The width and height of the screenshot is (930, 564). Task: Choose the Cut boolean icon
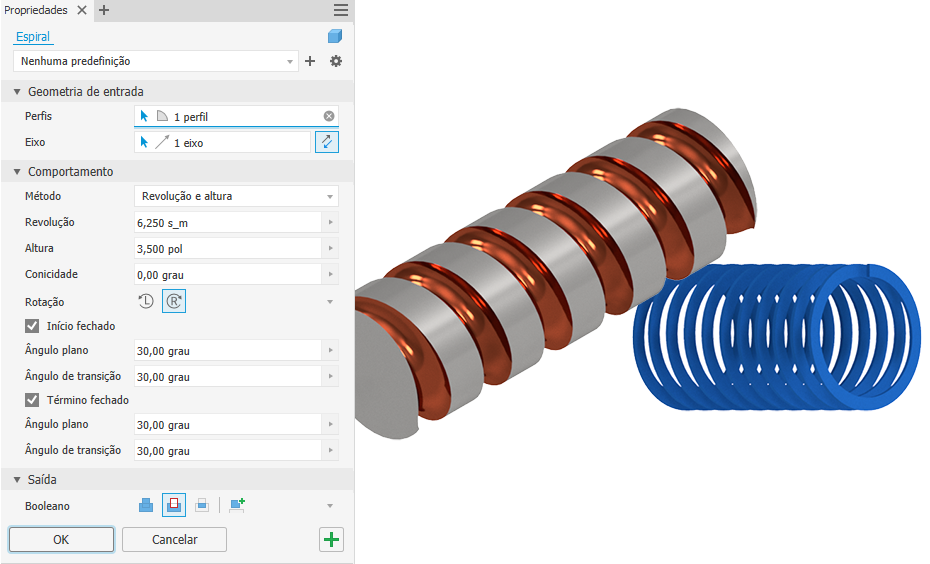(x=174, y=505)
